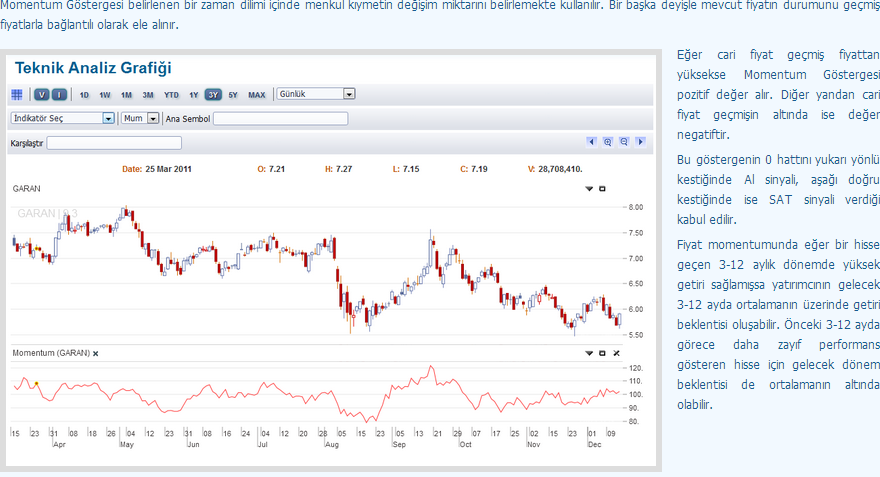Click the 5.50 price axis label
880x477 pixels.
point(636,335)
